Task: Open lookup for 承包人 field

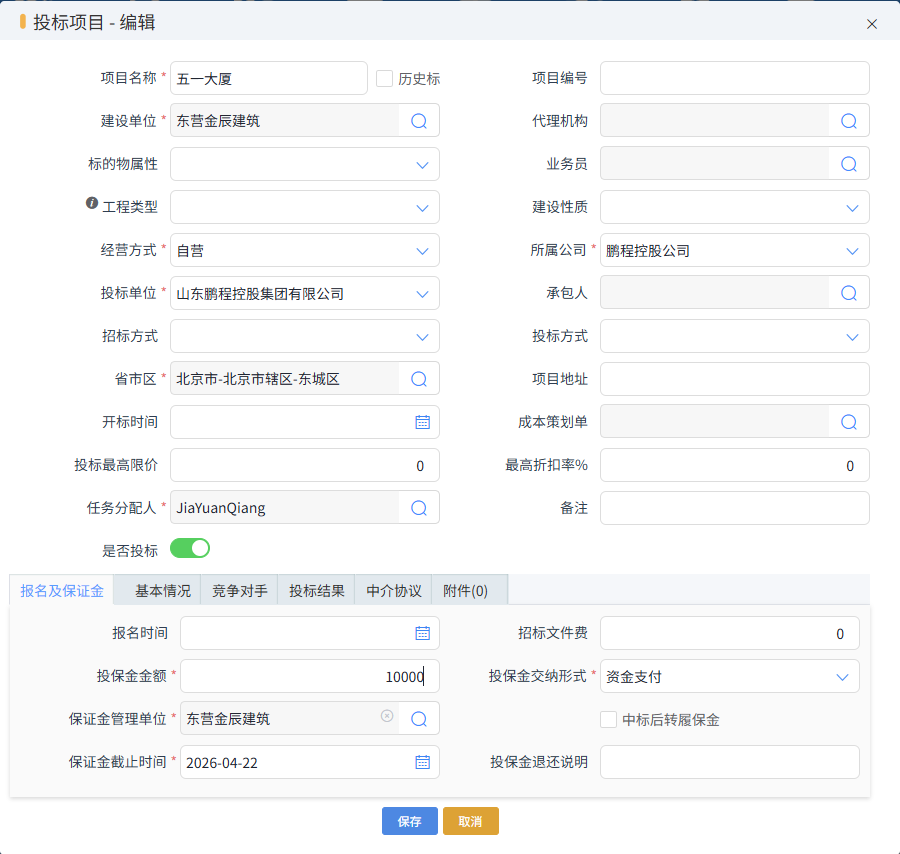Action: pos(849,293)
